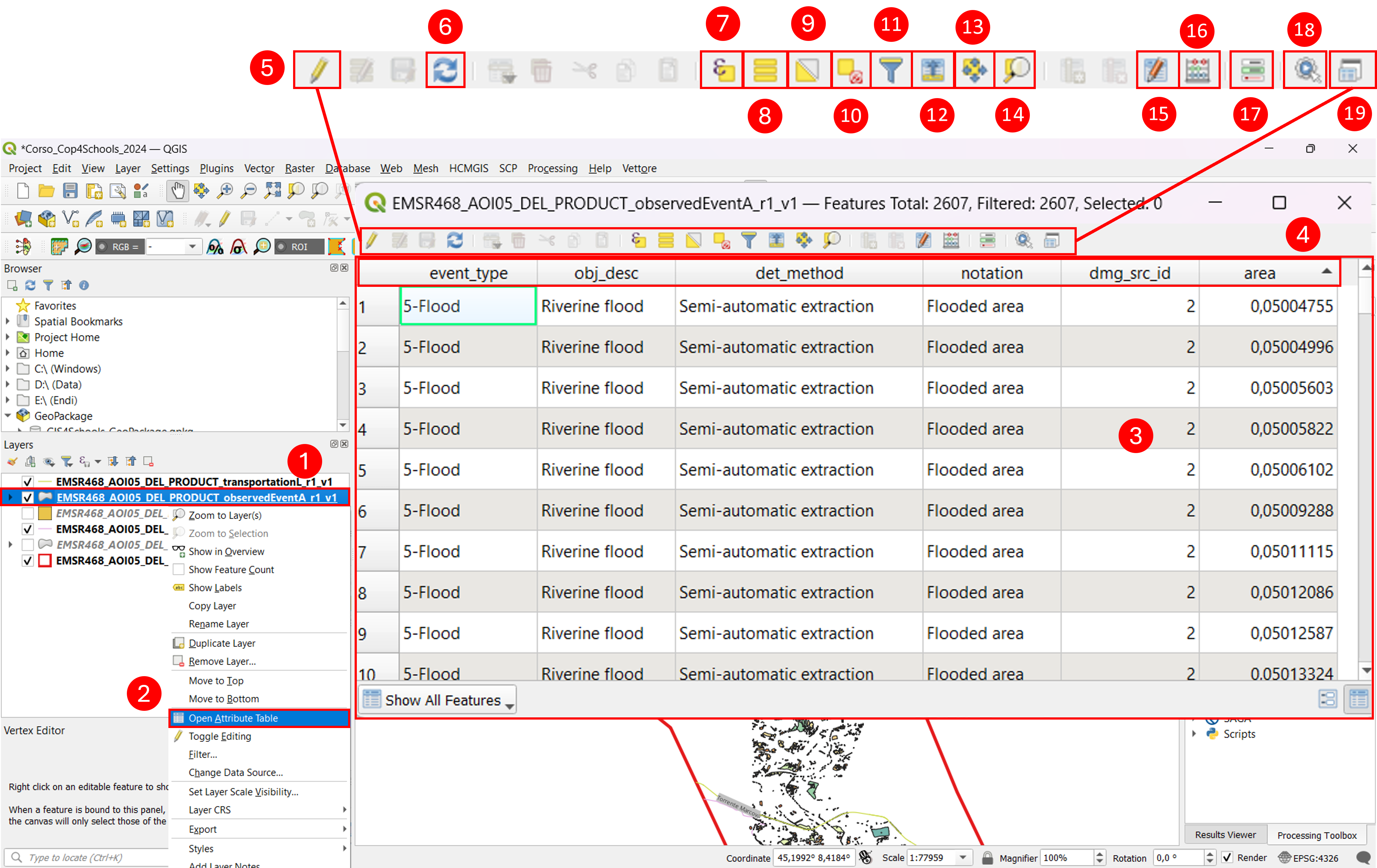Increase Magnifier value with up arrow
The image size is (1377, 868).
tap(1100, 854)
